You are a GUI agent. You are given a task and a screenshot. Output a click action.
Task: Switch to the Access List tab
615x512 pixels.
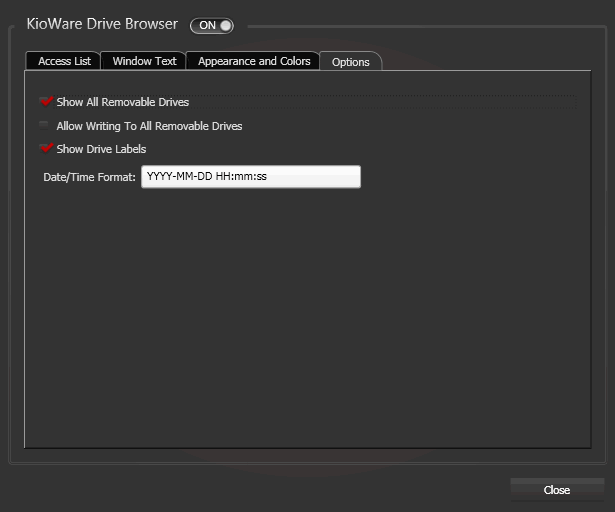(x=63, y=61)
